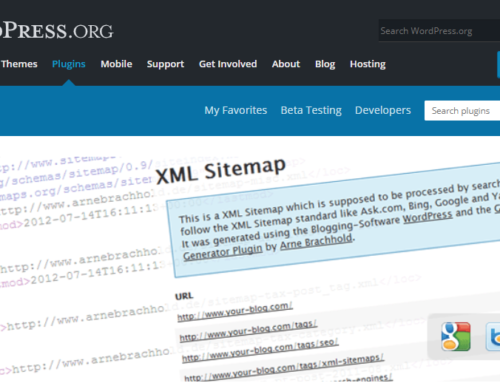Click the your-blog.com/tags/seo/ URL

(260, 350)
